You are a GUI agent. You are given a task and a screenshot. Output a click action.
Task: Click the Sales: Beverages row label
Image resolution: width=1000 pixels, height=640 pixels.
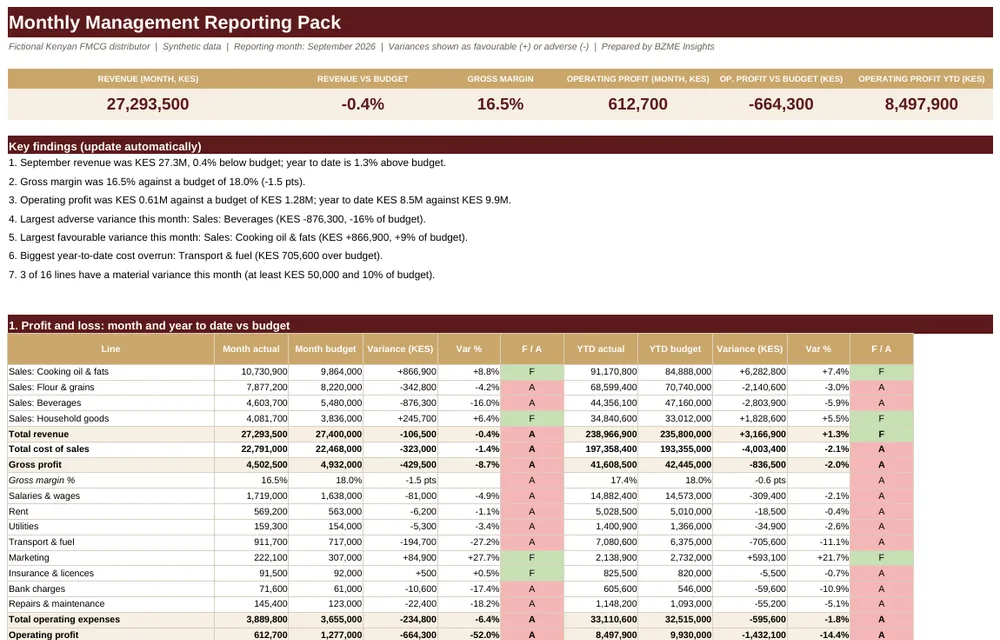tap(45, 403)
